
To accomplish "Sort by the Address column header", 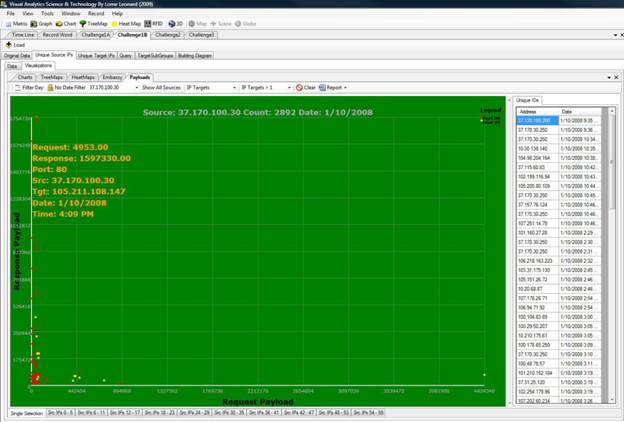I will [538, 112].
